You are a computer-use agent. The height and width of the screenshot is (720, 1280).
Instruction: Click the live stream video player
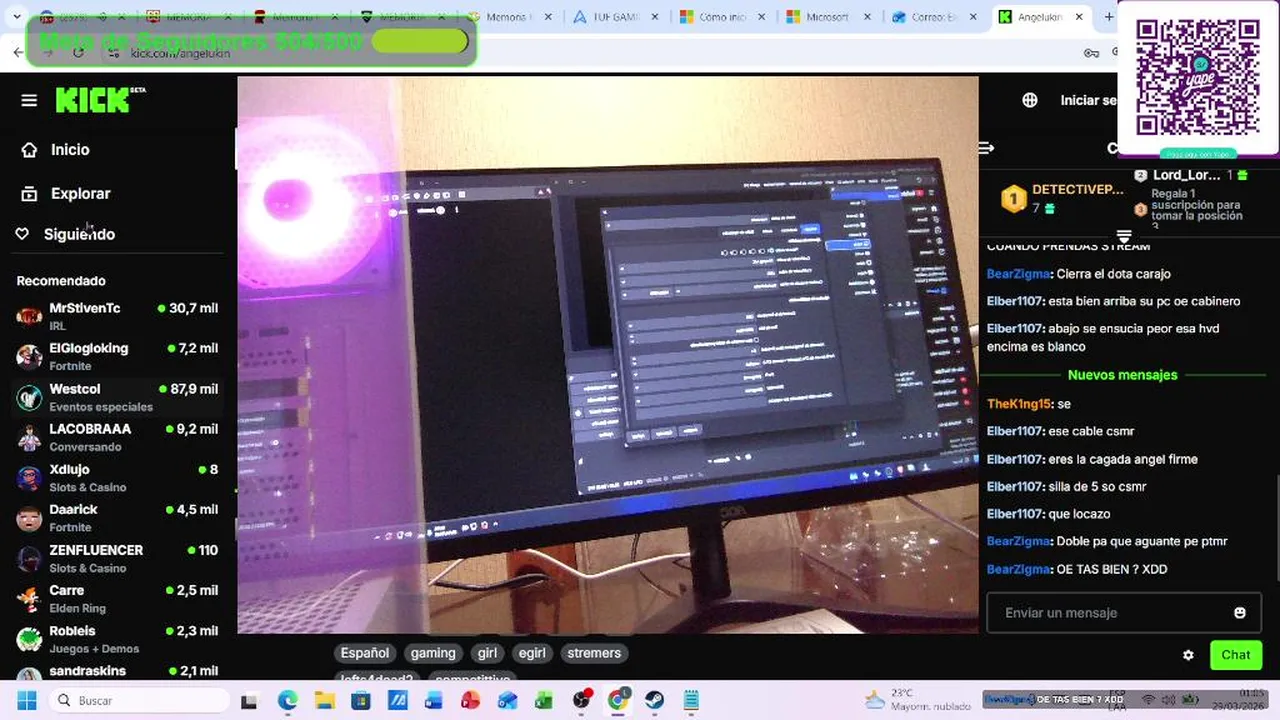(608, 355)
